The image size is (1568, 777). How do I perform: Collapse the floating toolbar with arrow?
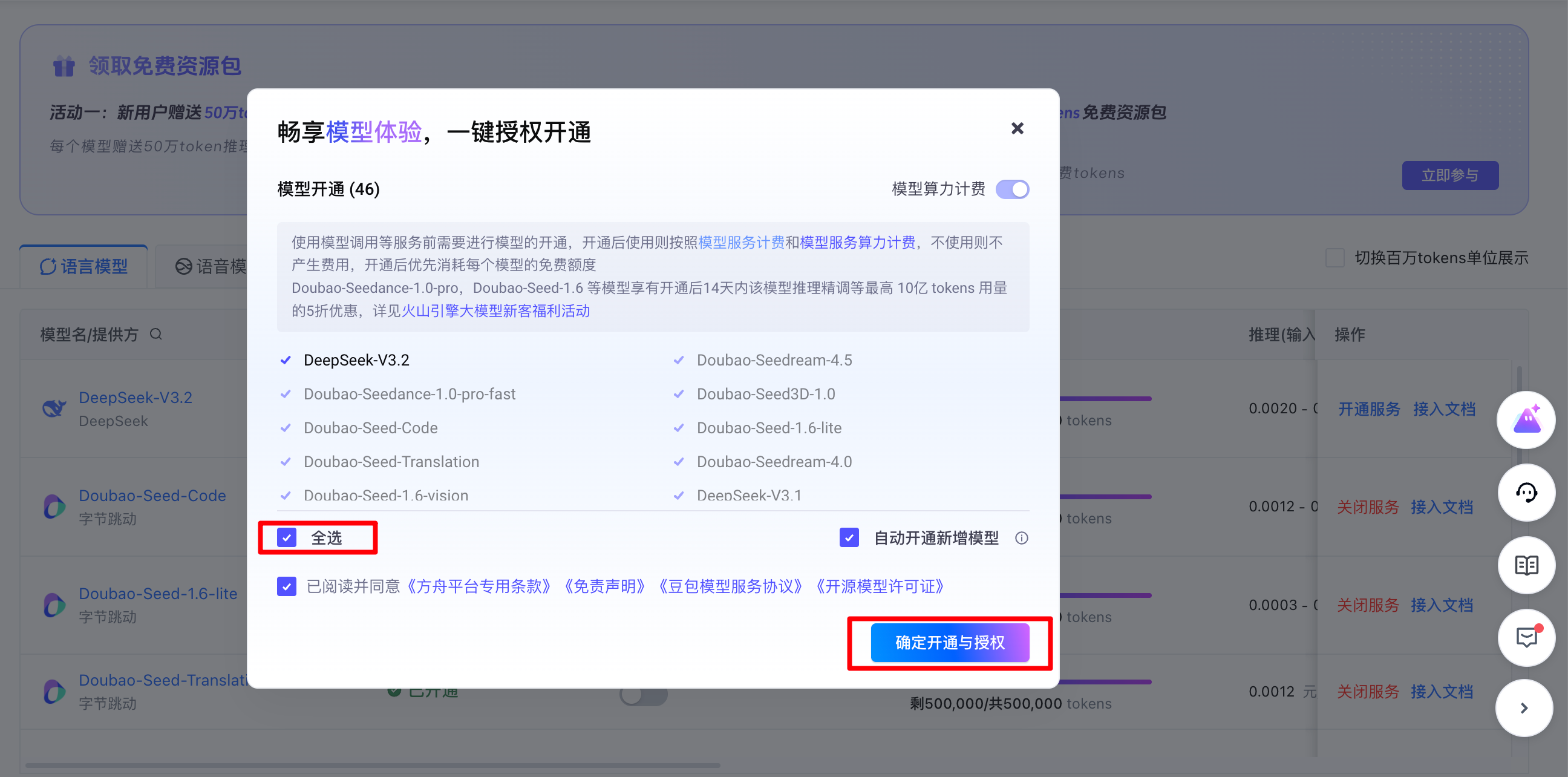tap(1524, 708)
